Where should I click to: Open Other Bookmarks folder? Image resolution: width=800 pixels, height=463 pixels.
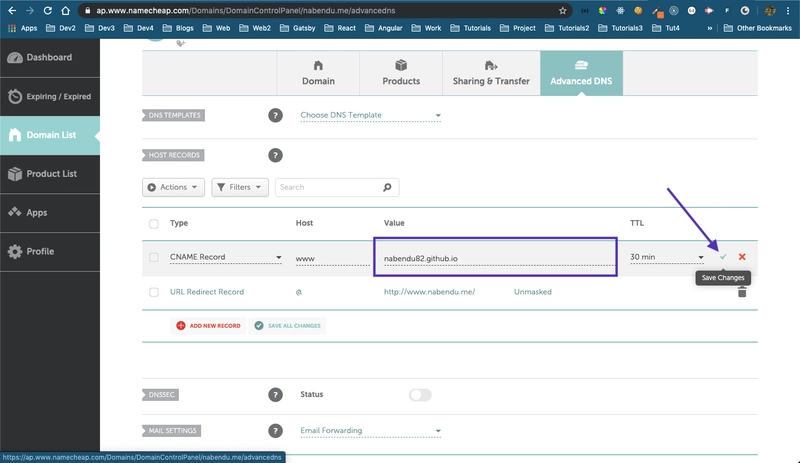[x=758, y=28]
